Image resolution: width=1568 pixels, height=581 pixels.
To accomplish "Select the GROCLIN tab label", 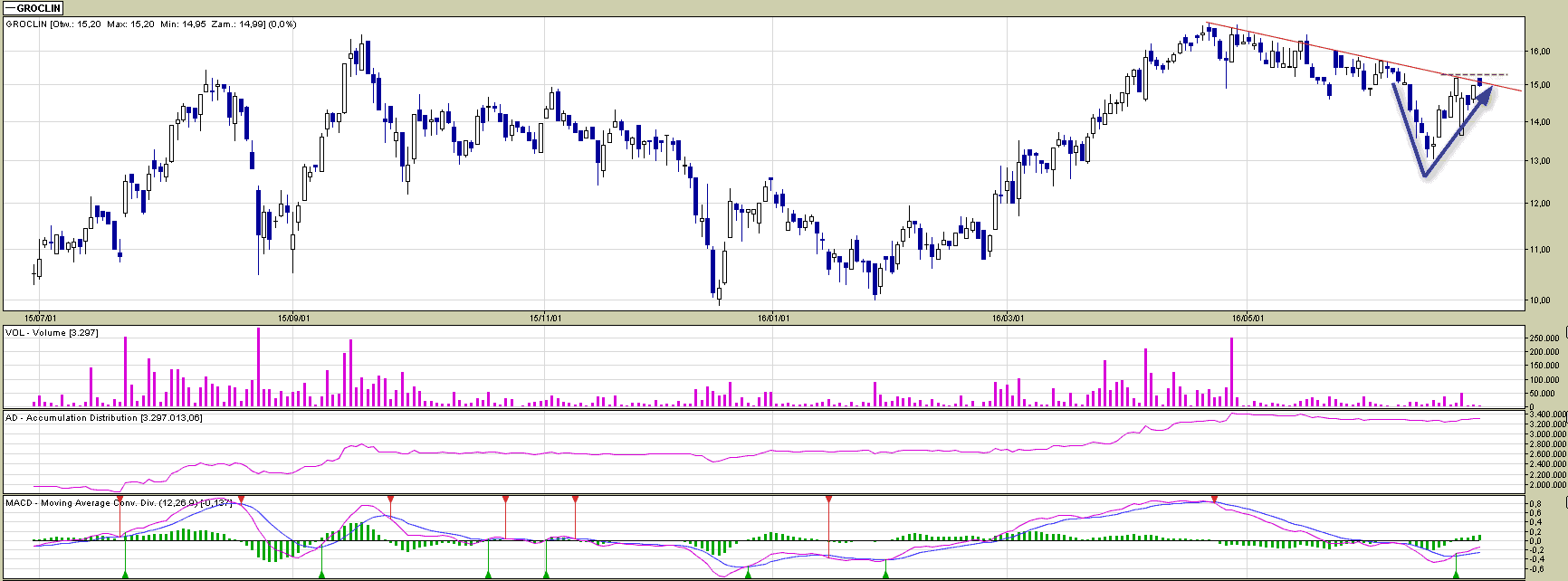I will (x=38, y=8).
